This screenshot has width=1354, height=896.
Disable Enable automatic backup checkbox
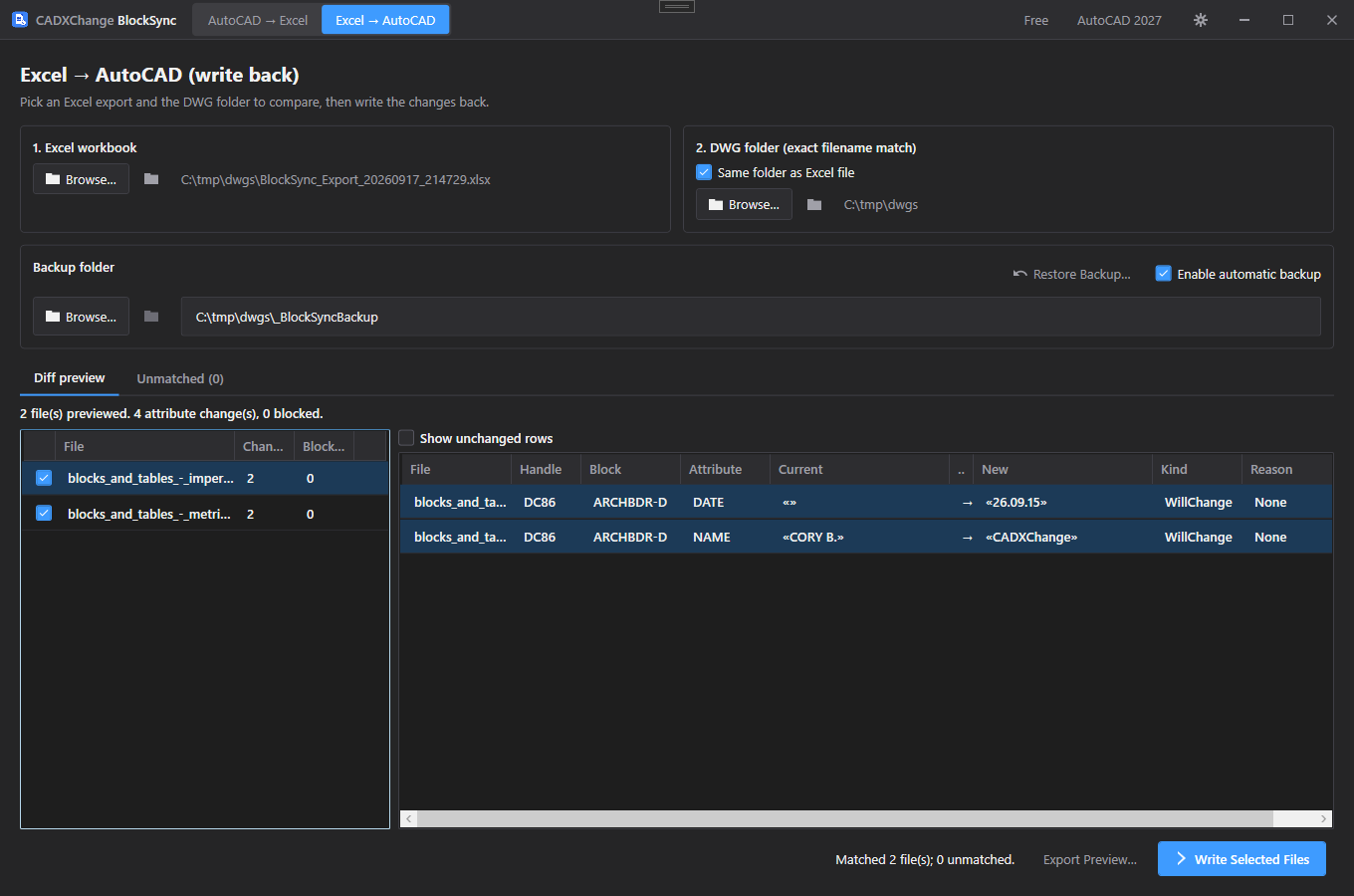click(x=1163, y=274)
